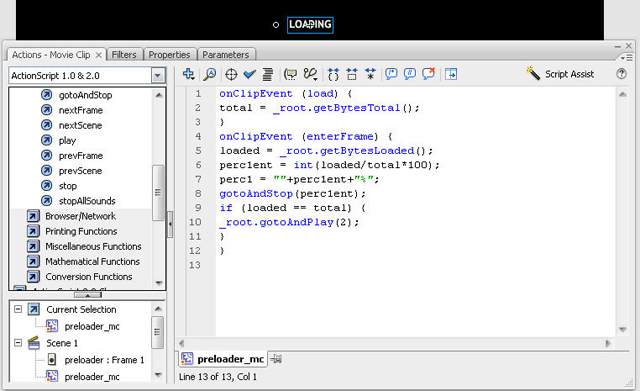This screenshot has height=391, width=640.
Task: Select stopAllSounds action in toolbox
Action: pyautogui.click(x=87, y=201)
